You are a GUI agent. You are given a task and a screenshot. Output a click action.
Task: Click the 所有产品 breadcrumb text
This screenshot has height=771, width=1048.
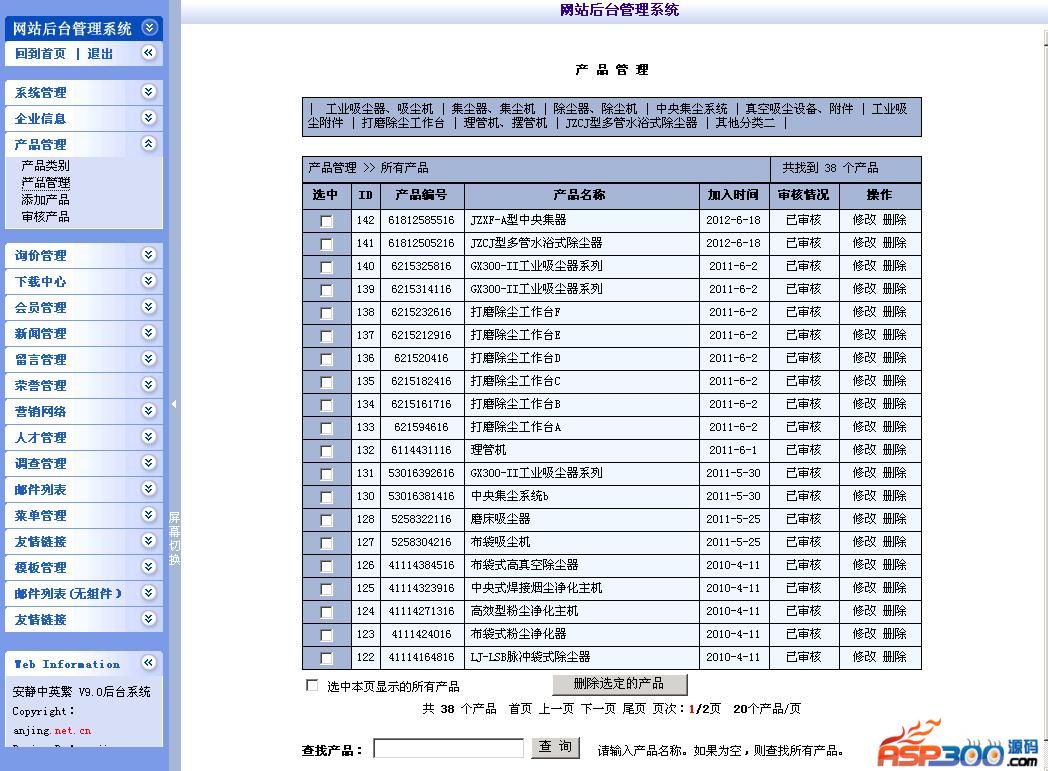pos(404,168)
